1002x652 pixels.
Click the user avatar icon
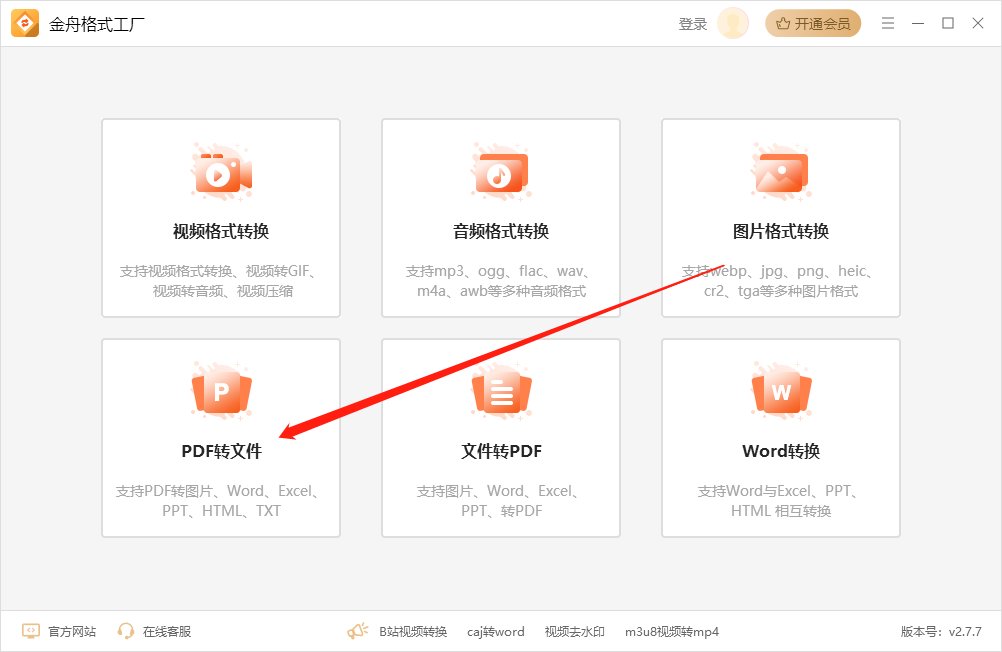coord(733,24)
